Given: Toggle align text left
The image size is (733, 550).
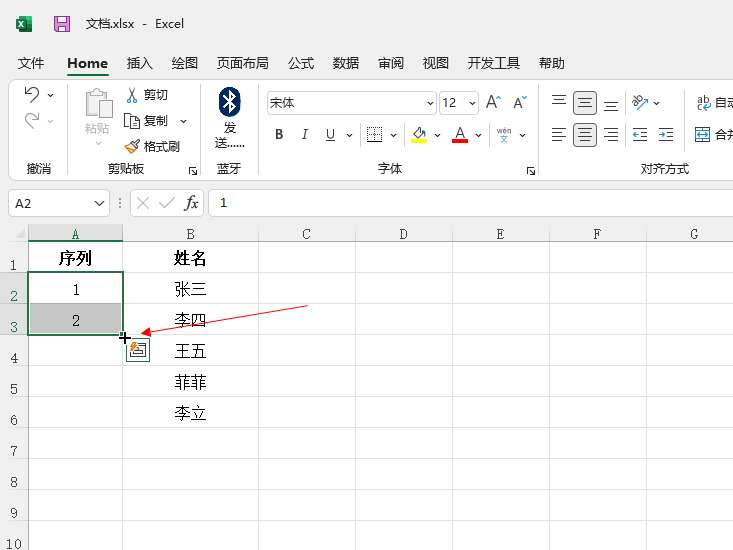Looking at the screenshot, I should [559, 135].
